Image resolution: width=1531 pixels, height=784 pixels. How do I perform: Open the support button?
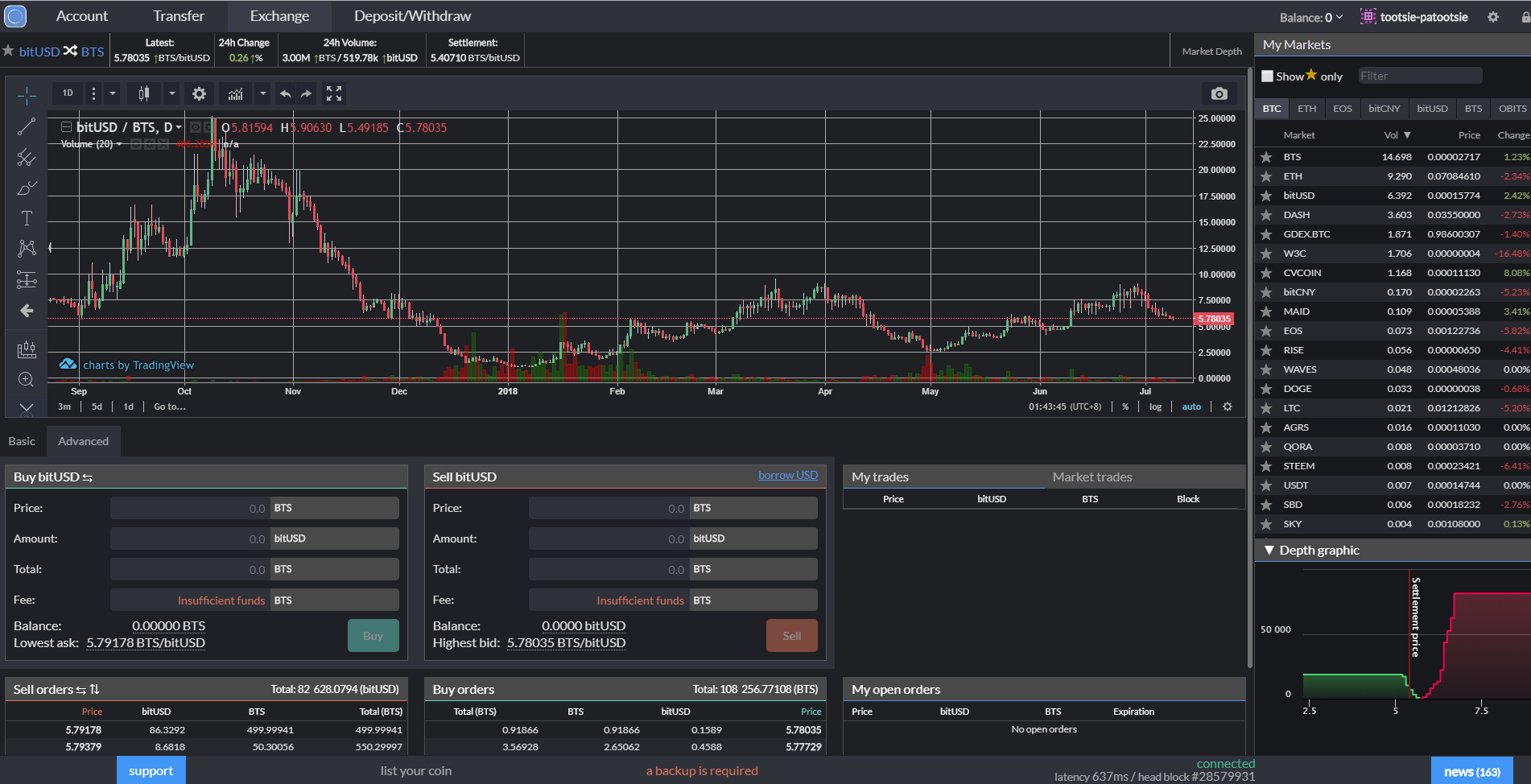151,770
